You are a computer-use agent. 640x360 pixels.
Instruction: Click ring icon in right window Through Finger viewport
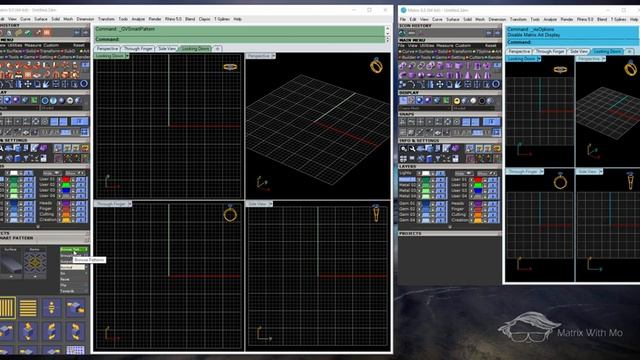[560, 182]
